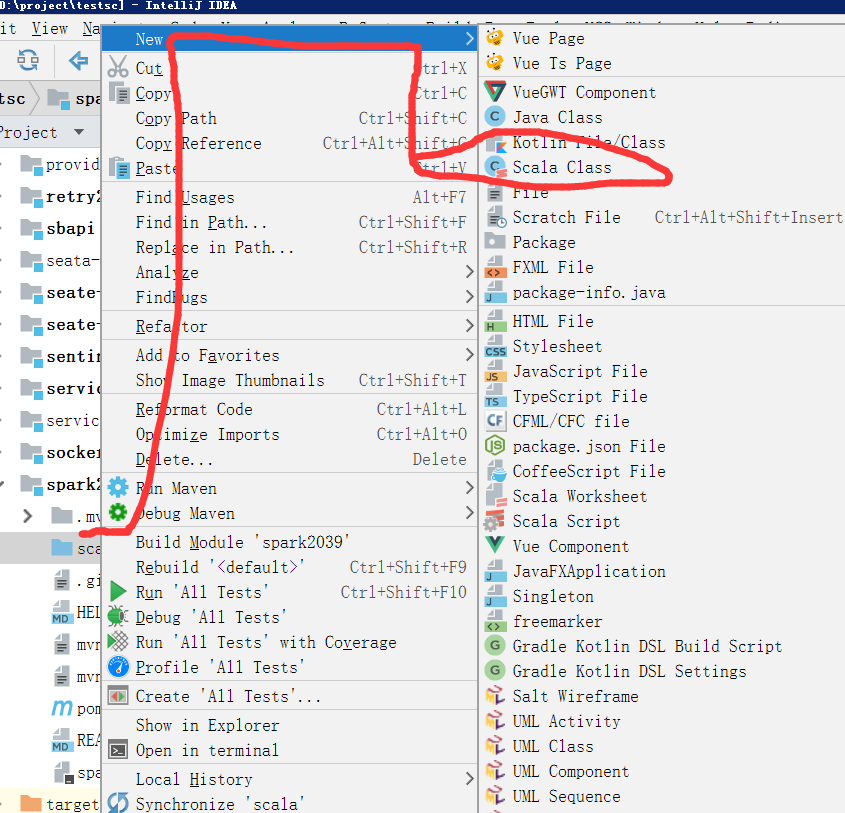Click the Run Maven gear icon
This screenshot has height=813, width=845.
tap(118, 488)
